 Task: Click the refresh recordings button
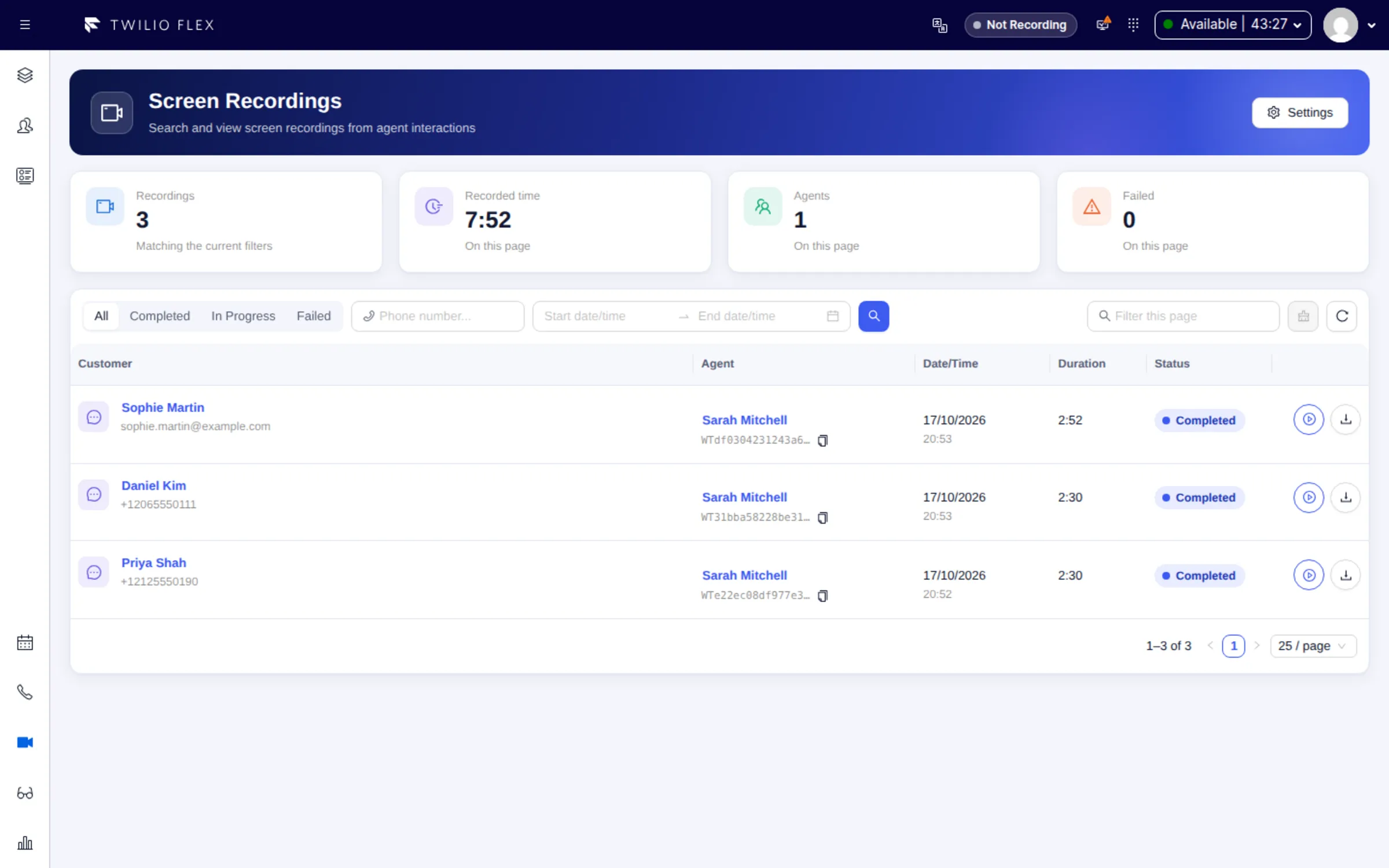(x=1342, y=316)
